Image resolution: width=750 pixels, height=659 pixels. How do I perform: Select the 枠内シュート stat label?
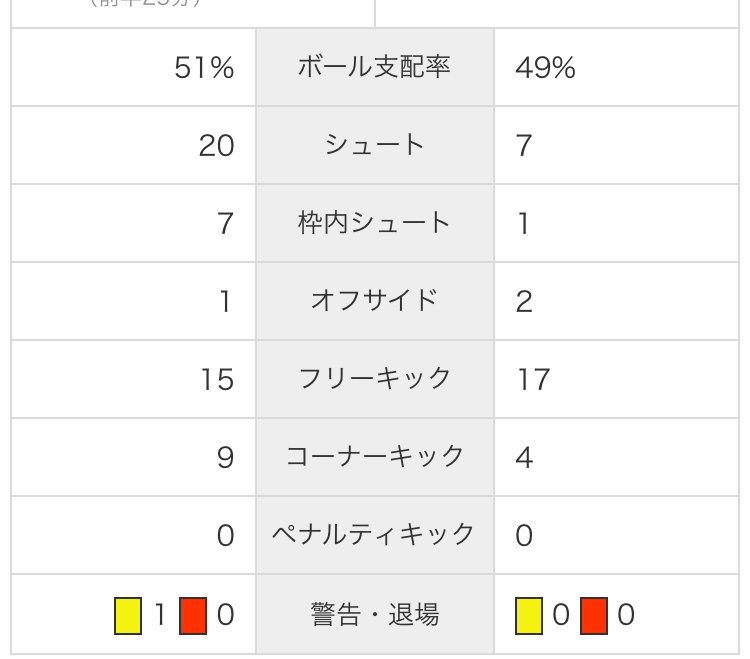[x=374, y=223]
